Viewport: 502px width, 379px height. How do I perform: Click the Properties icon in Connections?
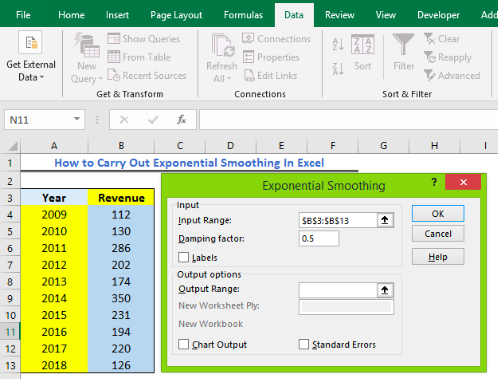(x=248, y=57)
